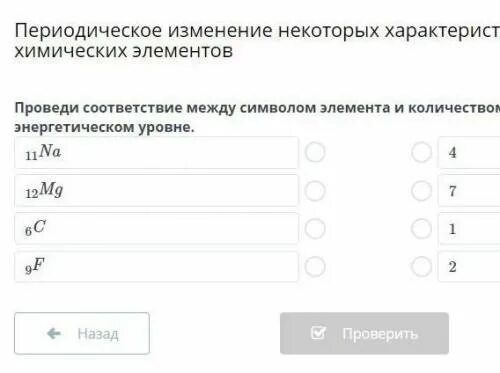Click the answer box with number 4
The height and width of the screenshot is (373, 500).
point(469,153)
